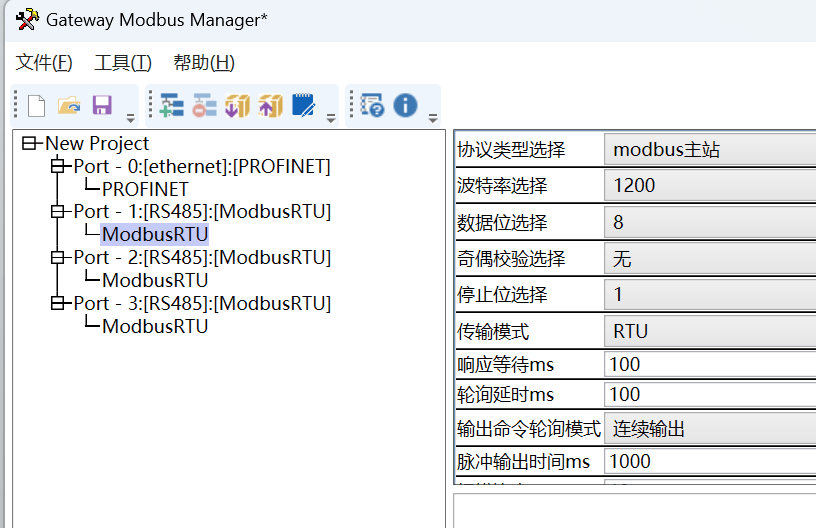The image size is (816, 528).
Task: Open 奇偶校验选择 dropdown showing 无
Action: point(710,259)
